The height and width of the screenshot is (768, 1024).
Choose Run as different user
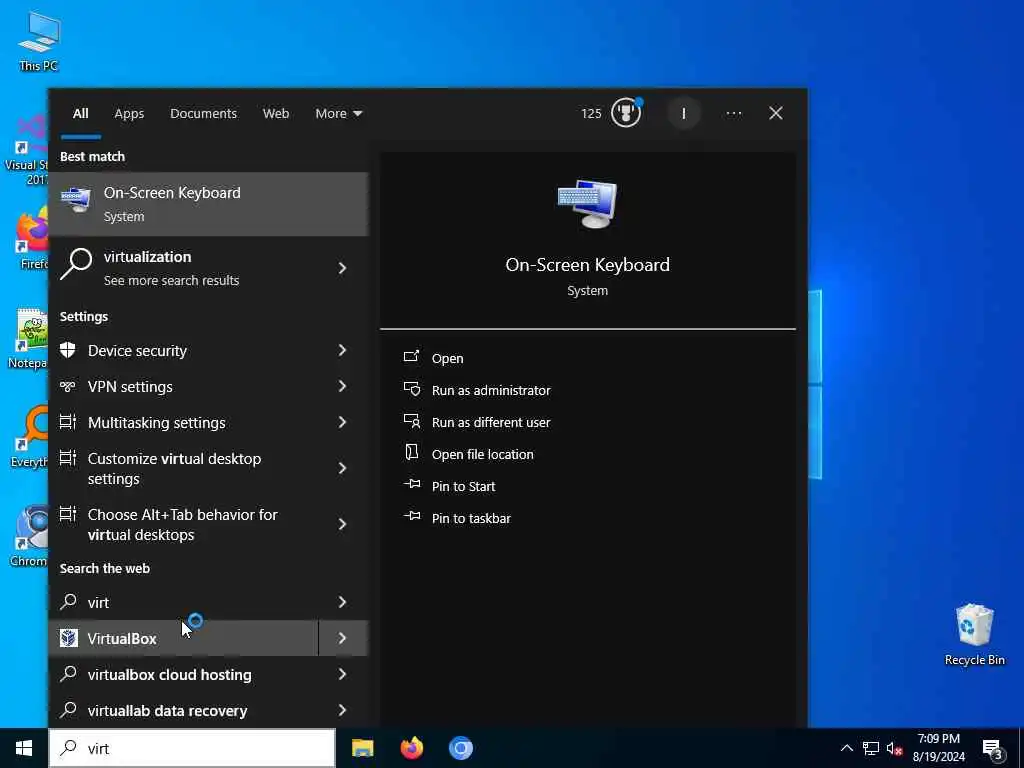pos(491,423)
